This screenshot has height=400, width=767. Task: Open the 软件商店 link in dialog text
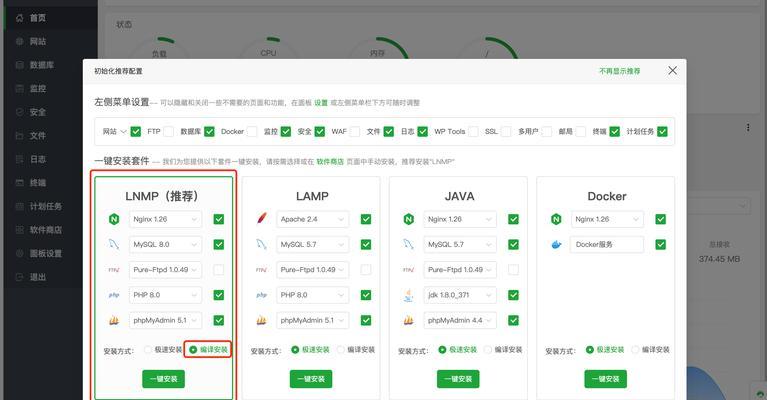(330, 161)
